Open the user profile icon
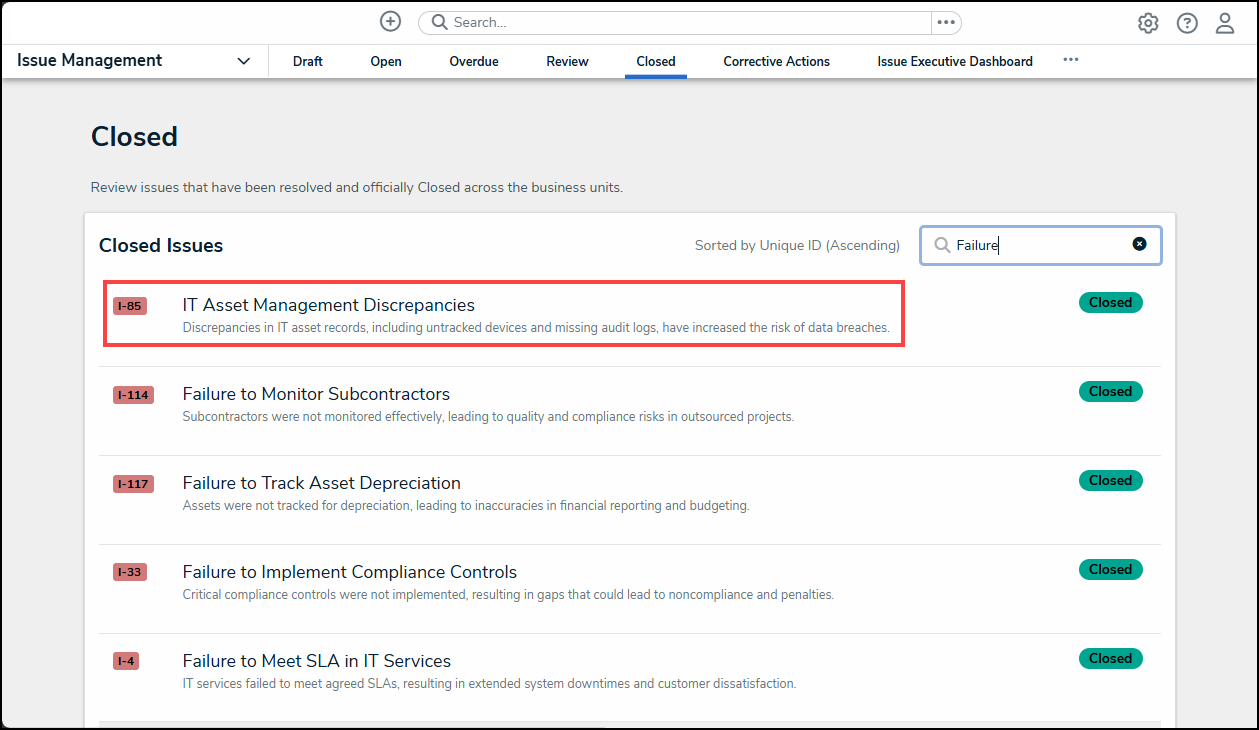Screen dimensions: 1259x730 coord(1225,23)
